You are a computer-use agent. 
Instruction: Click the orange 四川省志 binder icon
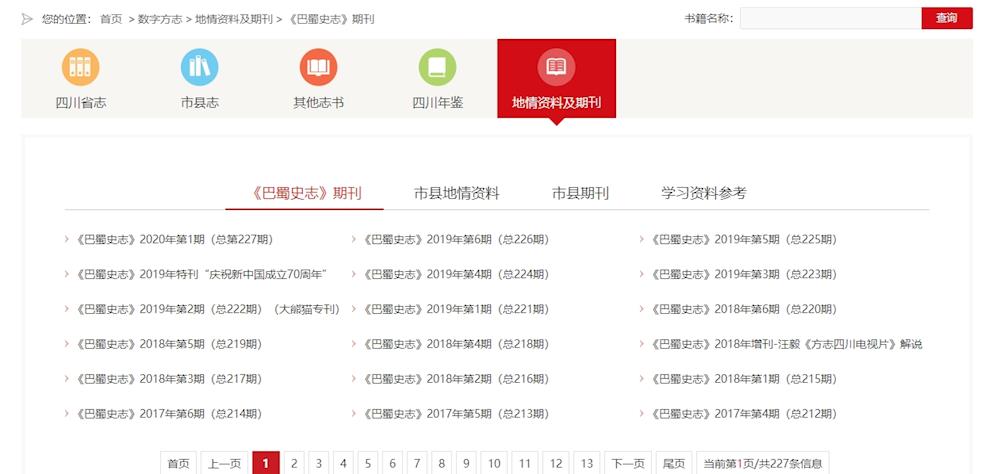81,67
